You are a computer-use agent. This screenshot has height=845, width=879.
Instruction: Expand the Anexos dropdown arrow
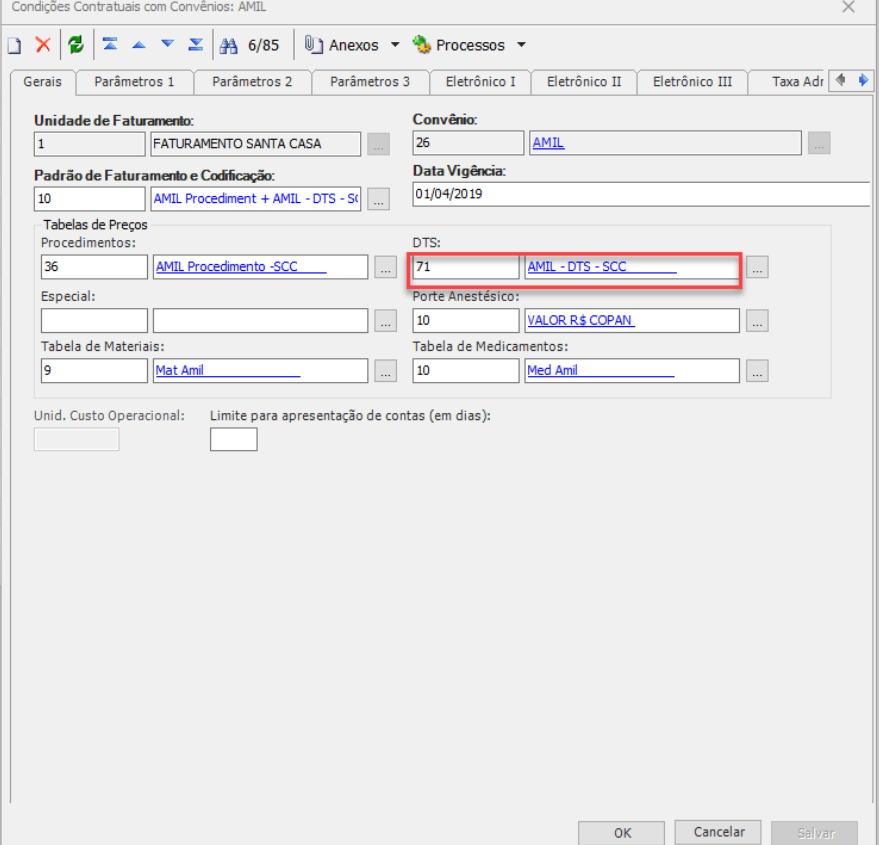click(395, 44)
